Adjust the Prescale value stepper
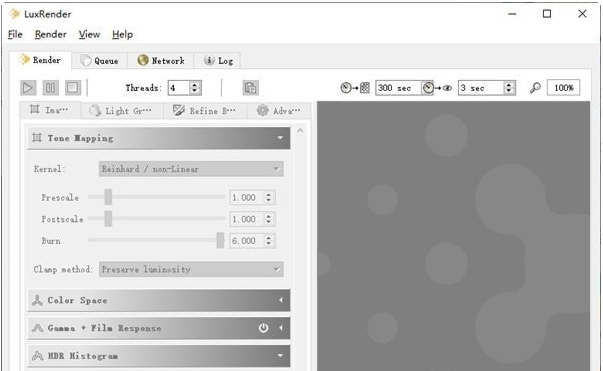Viewport: 603px width, 371px height. 269,198
